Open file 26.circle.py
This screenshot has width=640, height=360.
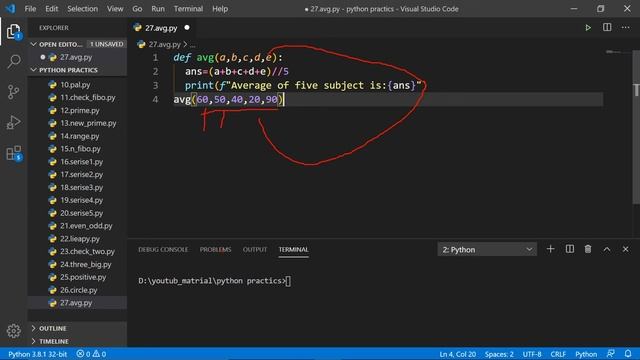click(77, 290)
